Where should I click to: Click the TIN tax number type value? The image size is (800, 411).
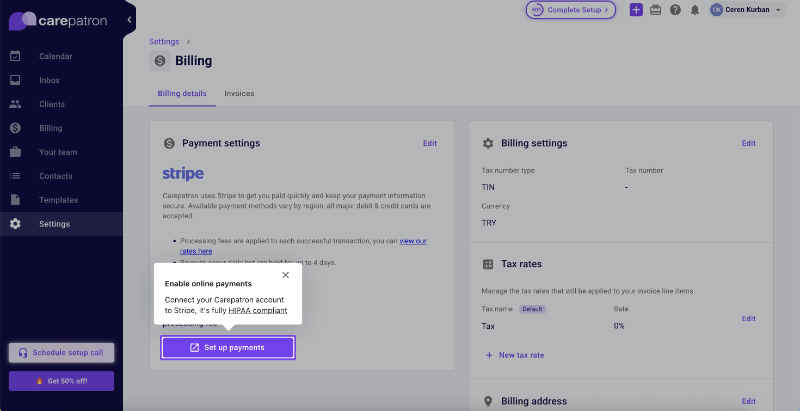coord(488,187)
